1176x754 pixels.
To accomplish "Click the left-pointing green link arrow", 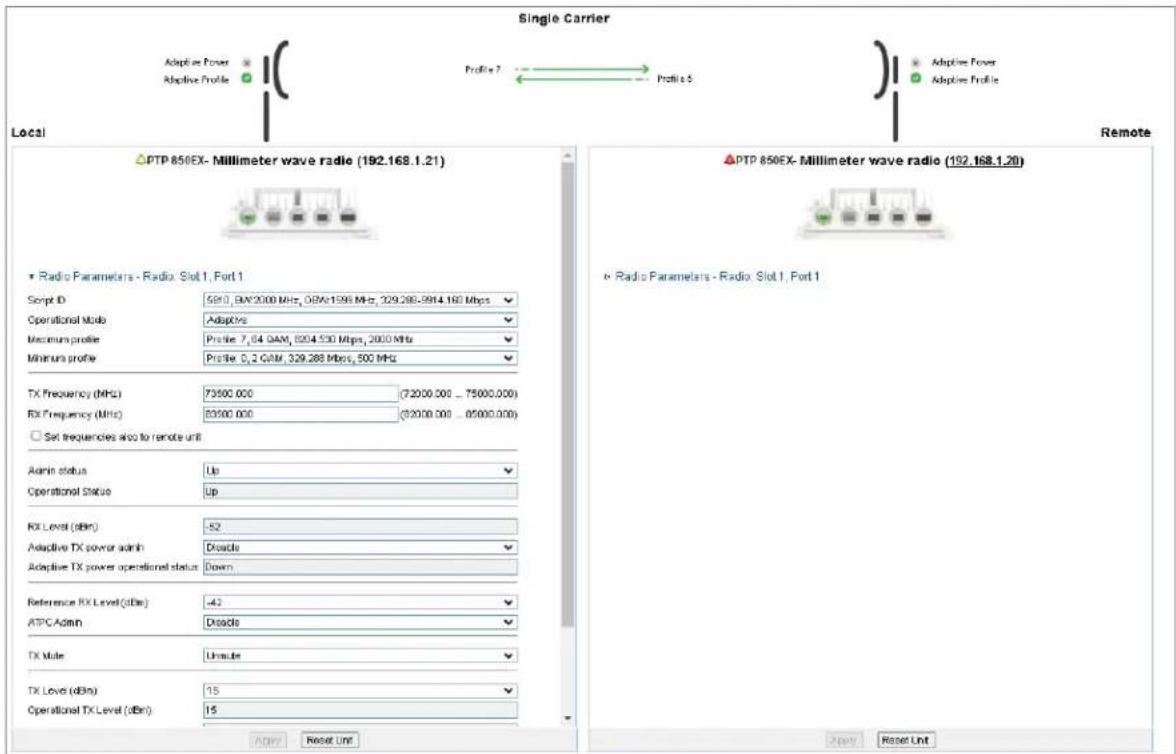I will click(x=582, y=79).
